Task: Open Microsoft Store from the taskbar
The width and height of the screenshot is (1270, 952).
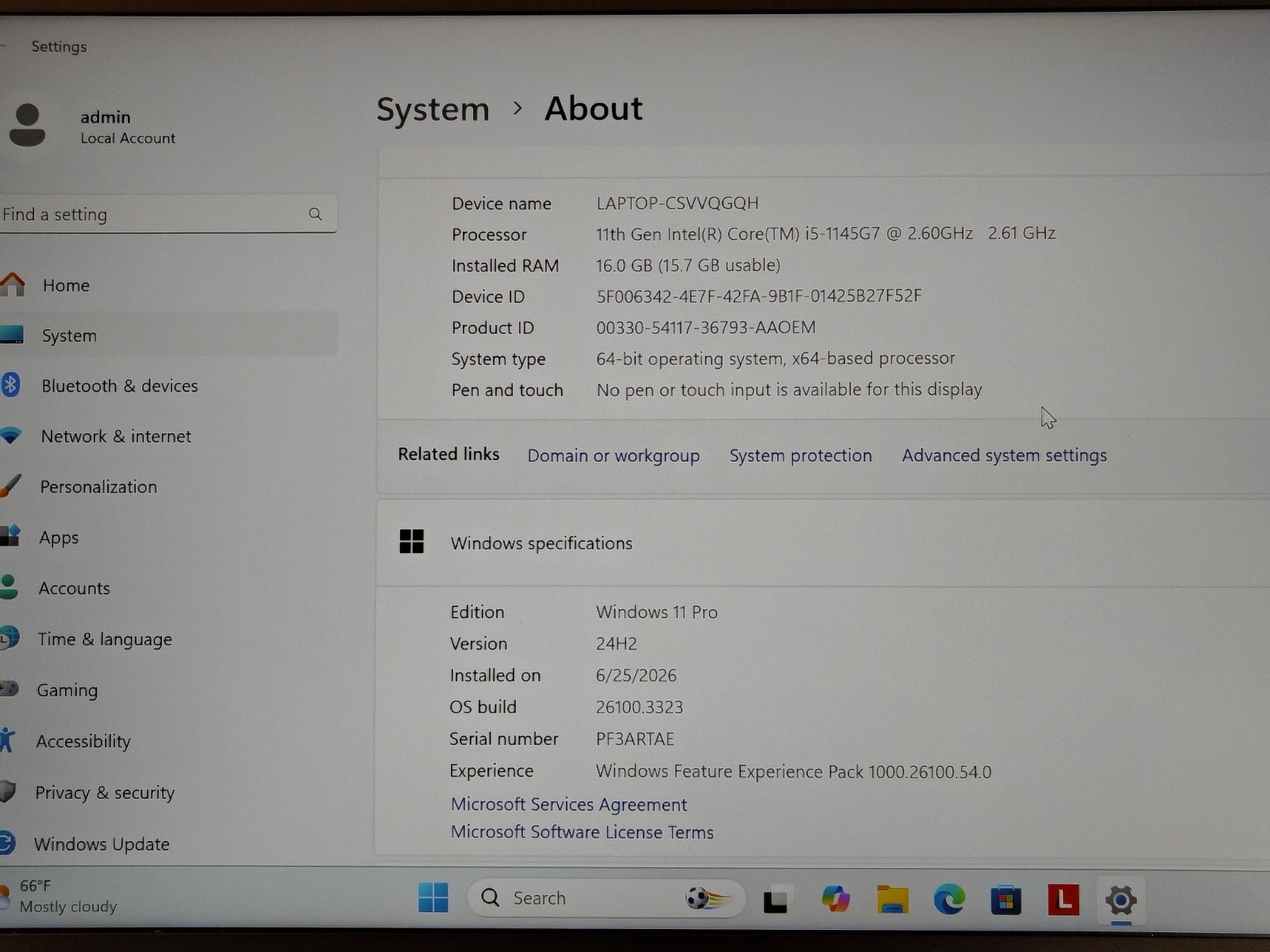Action: click(x=1006, y=900)
